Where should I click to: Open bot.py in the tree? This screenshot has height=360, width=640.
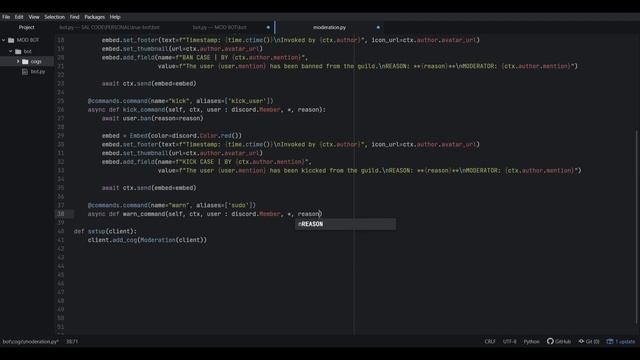click(x=38, y=71)
